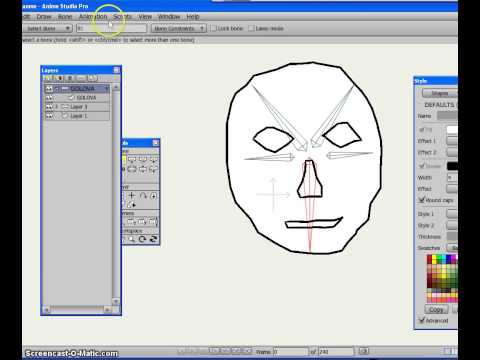Click Duplicate Layer icon in Layers panel
Screen dimensions: 480x360
(x=59, y=78)
